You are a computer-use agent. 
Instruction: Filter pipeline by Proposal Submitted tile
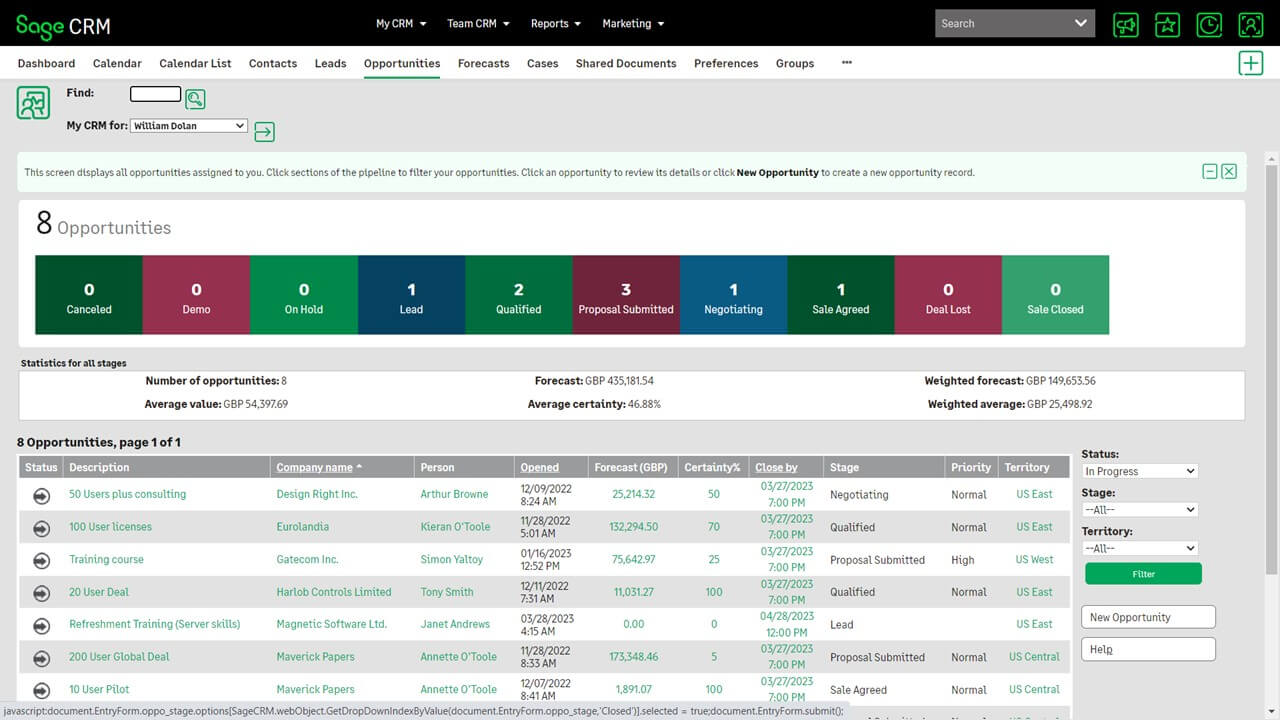coord(626,295)
